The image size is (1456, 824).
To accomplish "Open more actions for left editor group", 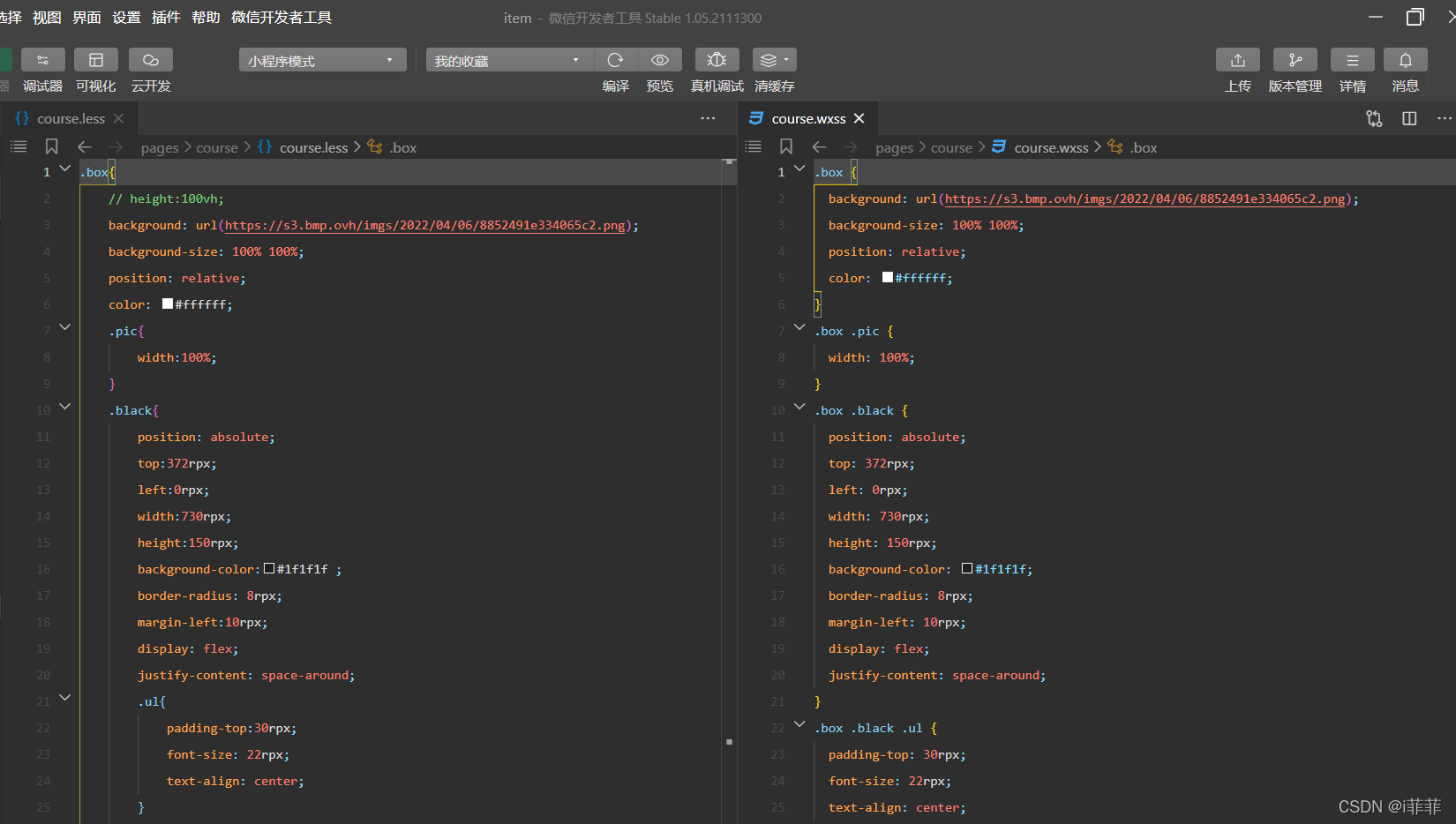I will tap(708, 118).
